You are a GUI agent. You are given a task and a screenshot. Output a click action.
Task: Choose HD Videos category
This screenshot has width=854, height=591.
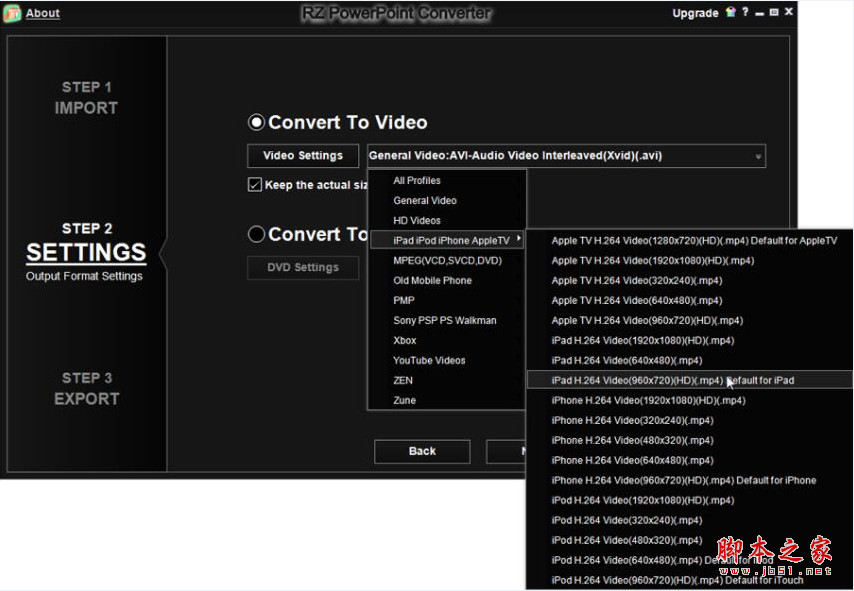[447, 221]
